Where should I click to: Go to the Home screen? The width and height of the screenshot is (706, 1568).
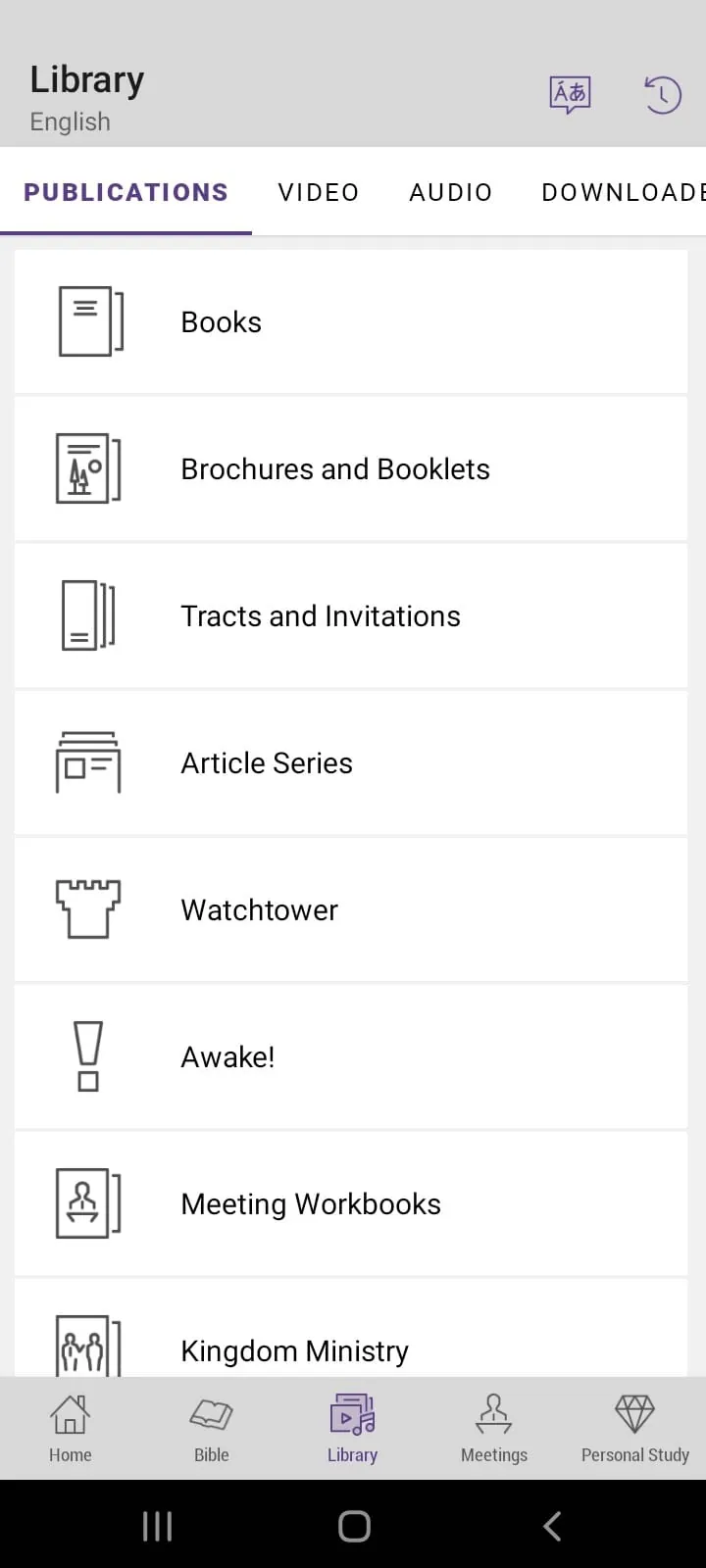click(x=71, y=1428)
